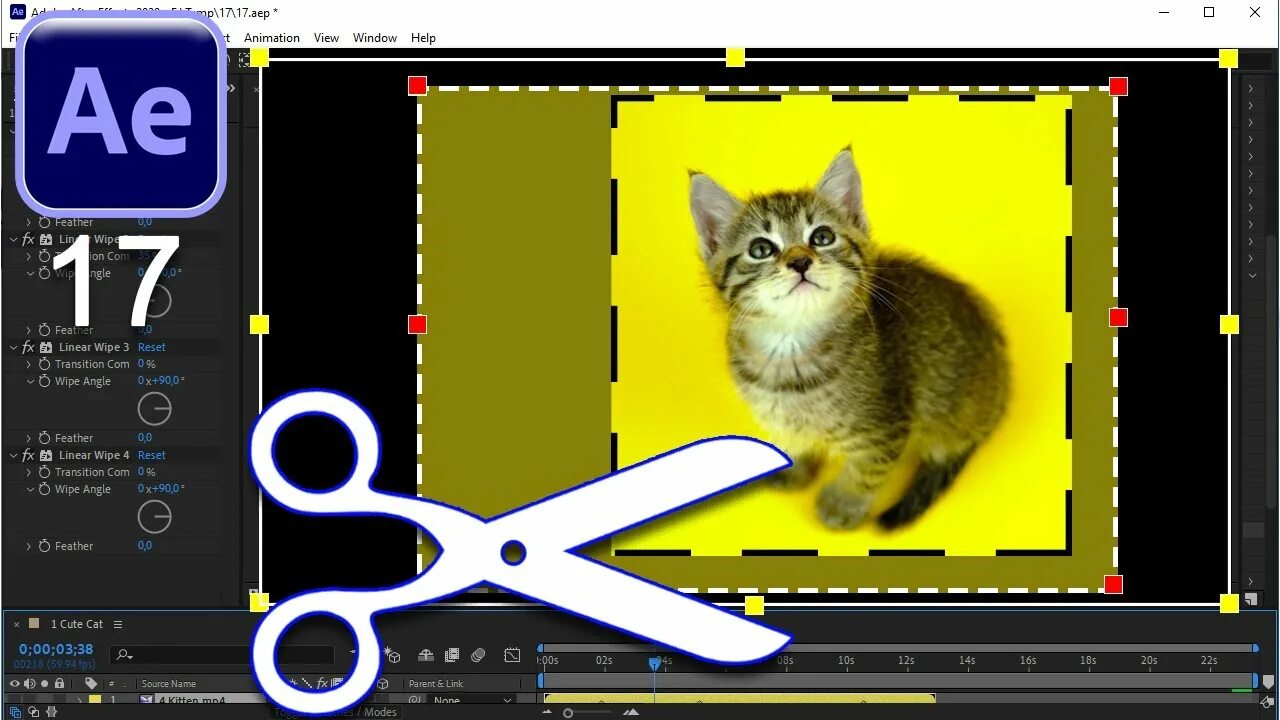The height and width of the screenshot is (720, 1280).
Task: Toggle the fx switch for Linear Wipe 3
Action: pos(28,347)
